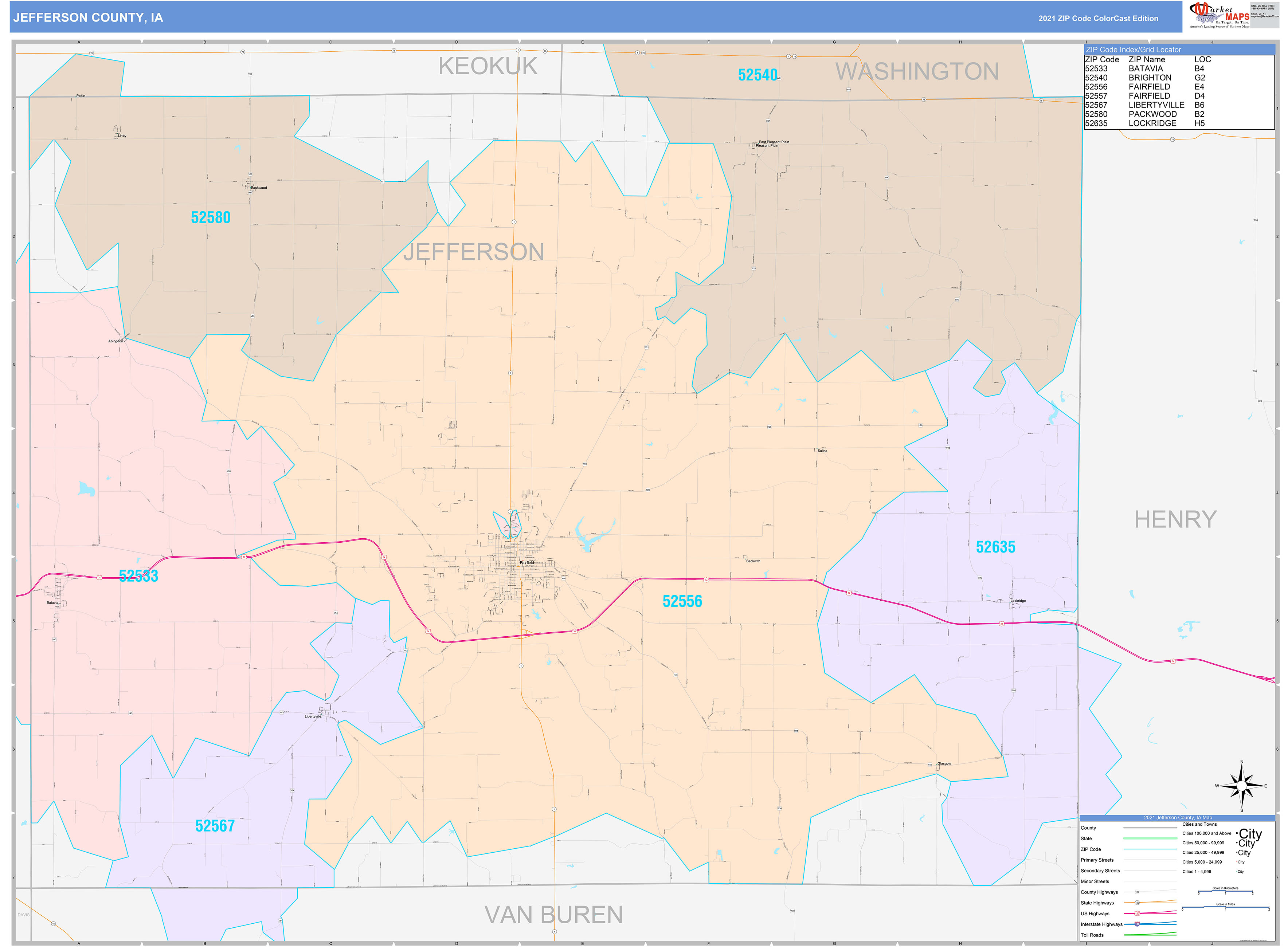Click the US Highways shield sample in legend
1288x947 pixels.
coord(1137,914)
